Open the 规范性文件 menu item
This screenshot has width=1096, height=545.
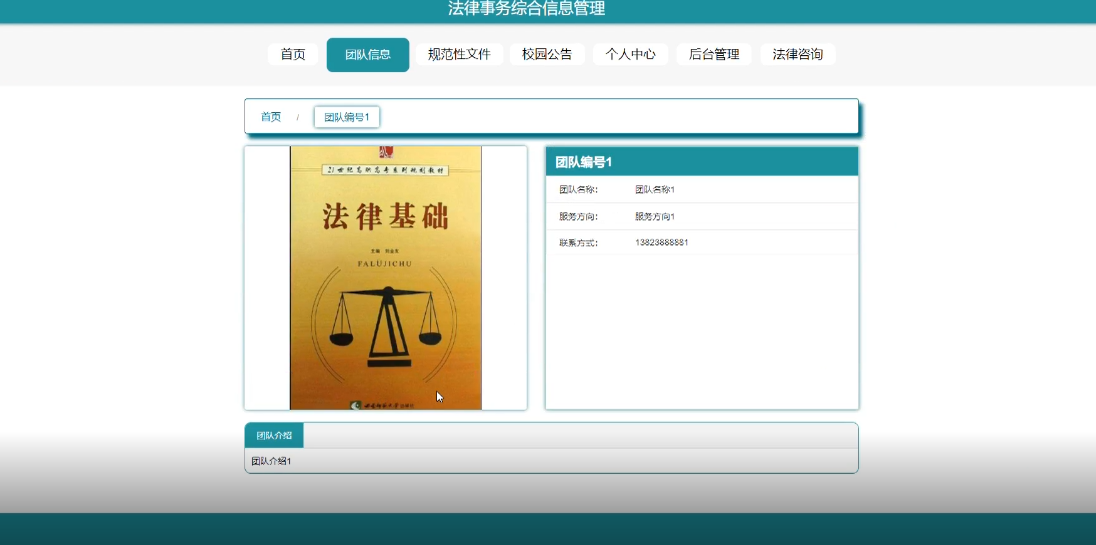[459, 54]
